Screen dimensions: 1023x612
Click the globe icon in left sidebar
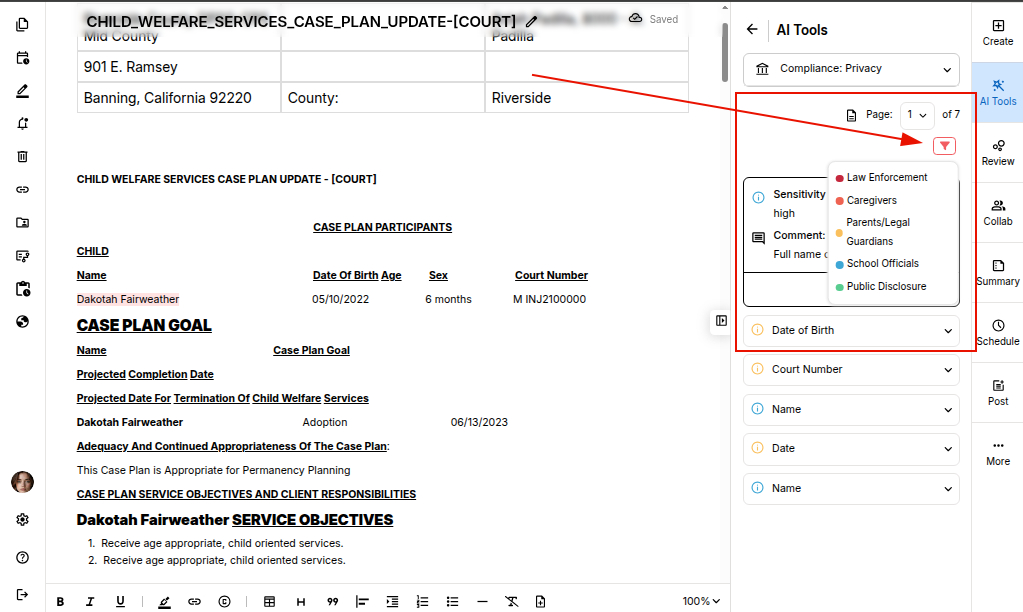(x=22, y=322)
